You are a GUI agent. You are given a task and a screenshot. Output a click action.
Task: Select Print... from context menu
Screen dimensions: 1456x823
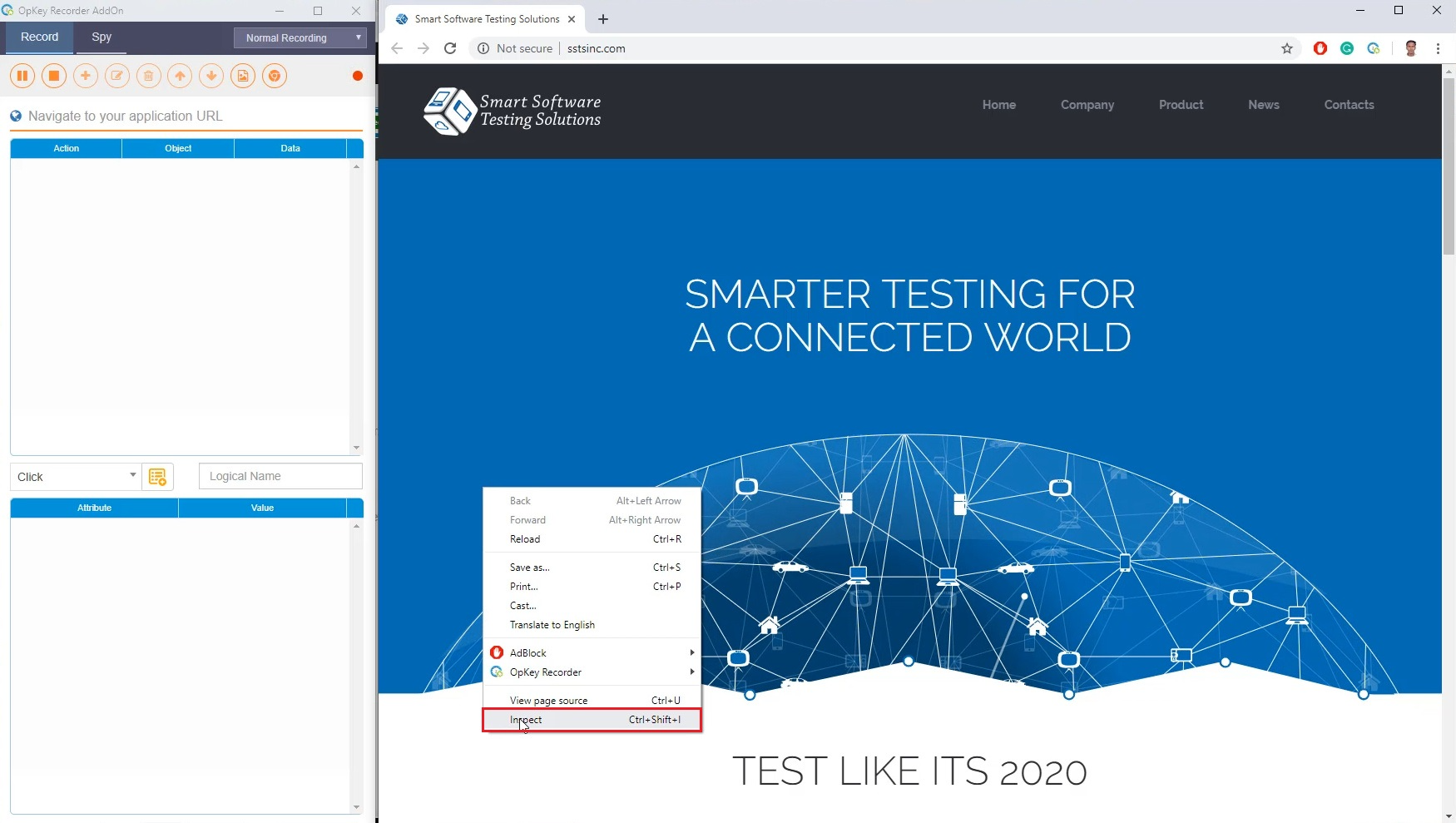[x=592, y=587]
